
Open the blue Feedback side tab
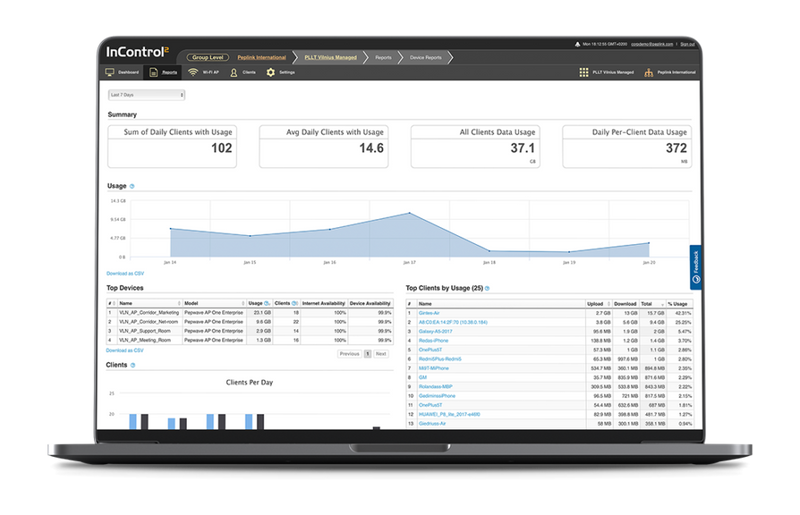click(695, 267)
